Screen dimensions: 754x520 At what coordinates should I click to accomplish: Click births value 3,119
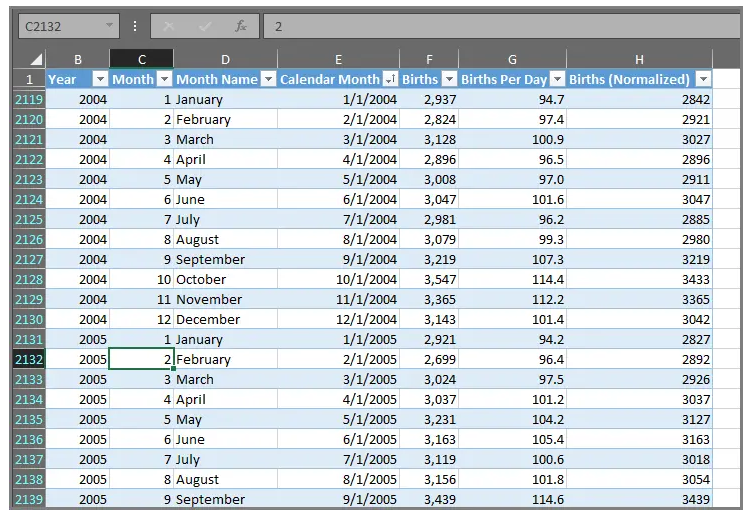tap(429, 459)
